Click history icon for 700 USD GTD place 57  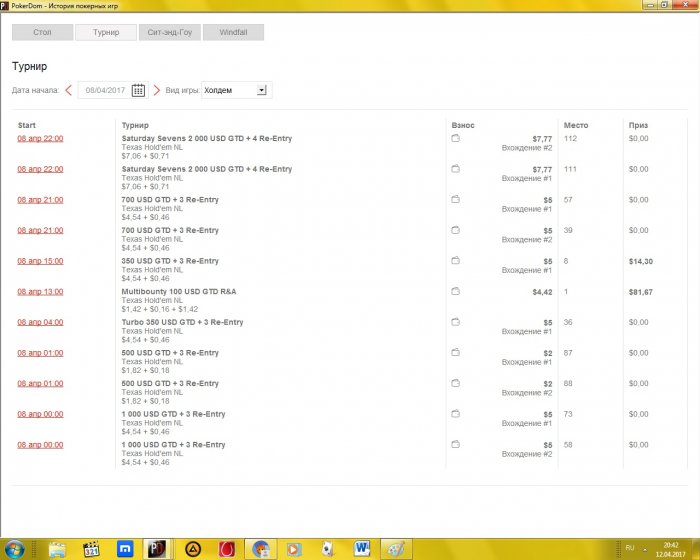pos(455,199)
